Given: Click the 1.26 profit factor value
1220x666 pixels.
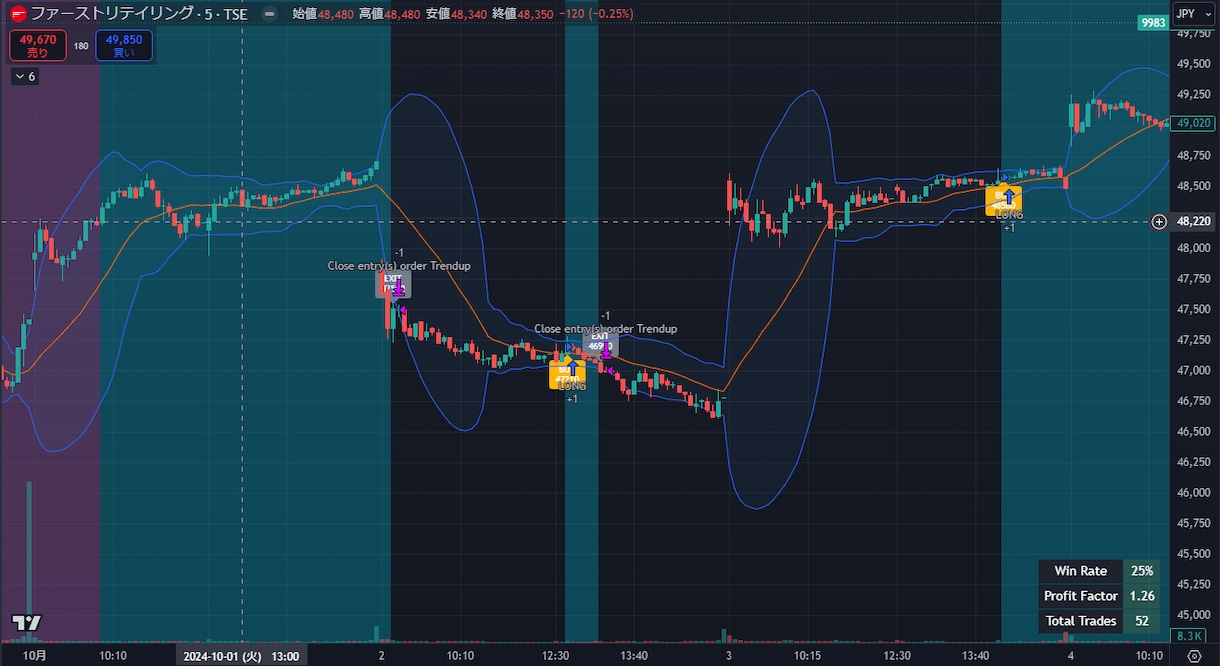Looking at the screenshot, I should click(x=1142, y=596).
